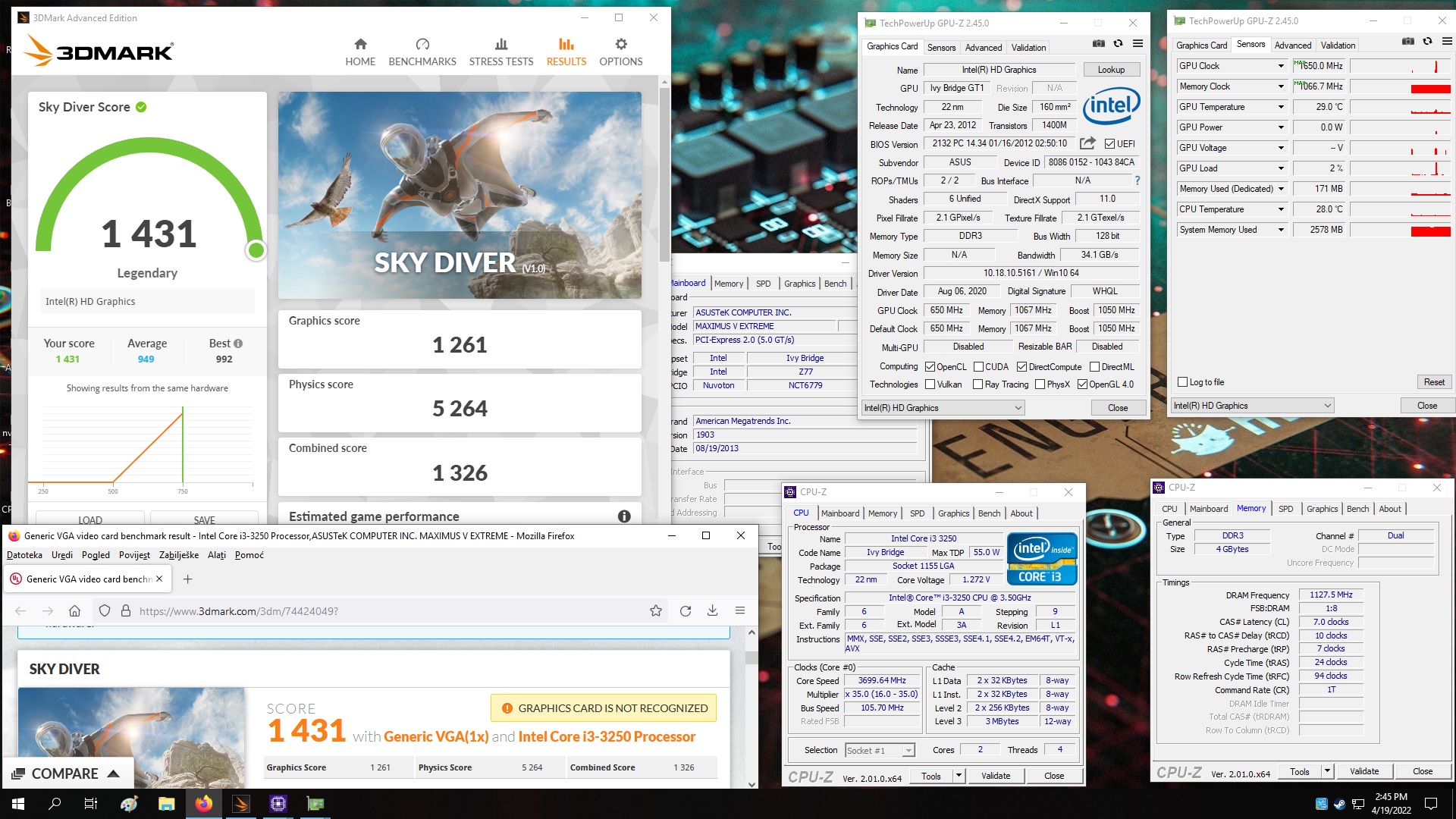Image resolution: width=1456 pixels, height=819 pixels.
Task: Refresh GPU-Z Sensors window
Action: [x=1427, y=42]
